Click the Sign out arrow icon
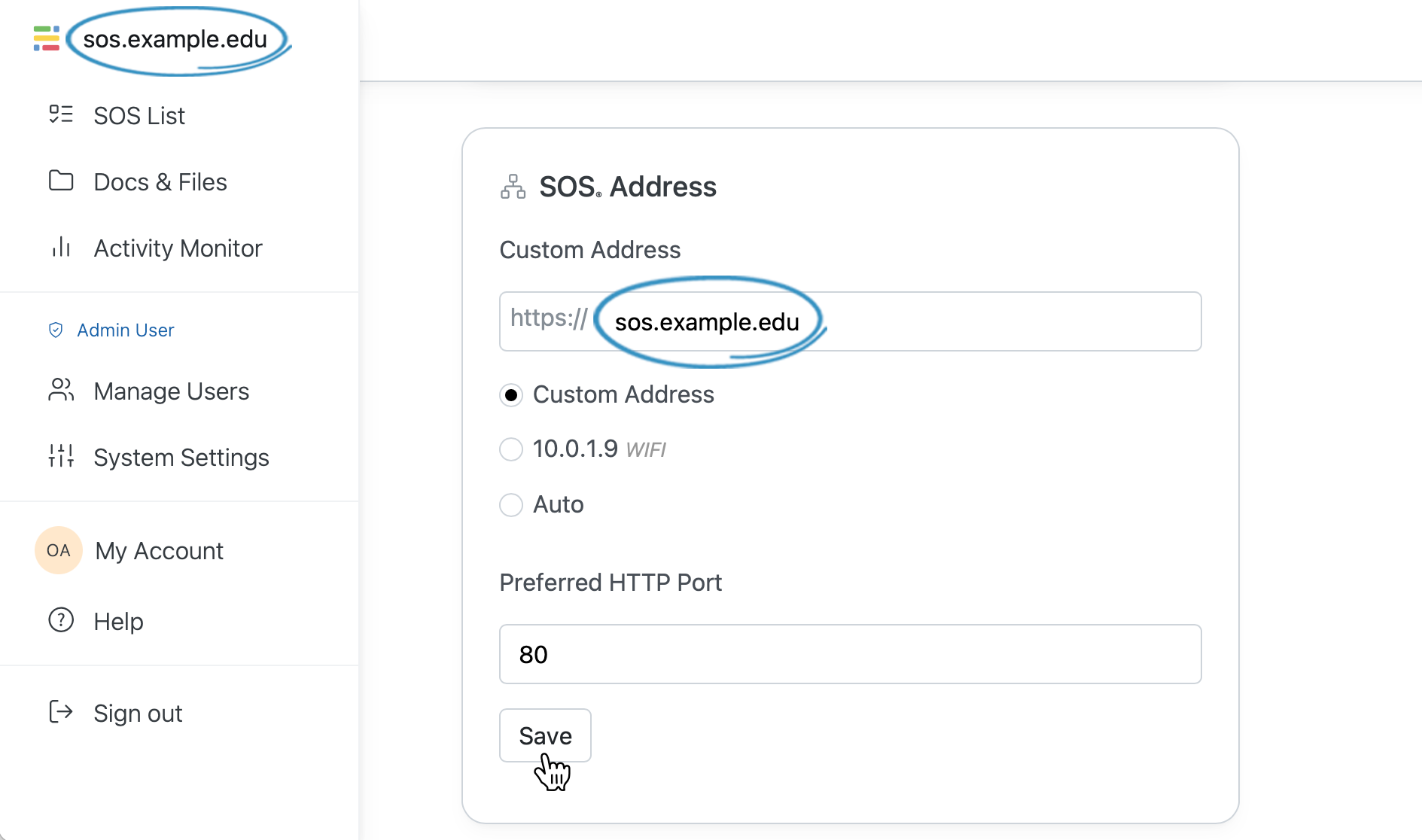Image resolution: width=1422 pixels, height=840 pixels. [x=61, y=712]
